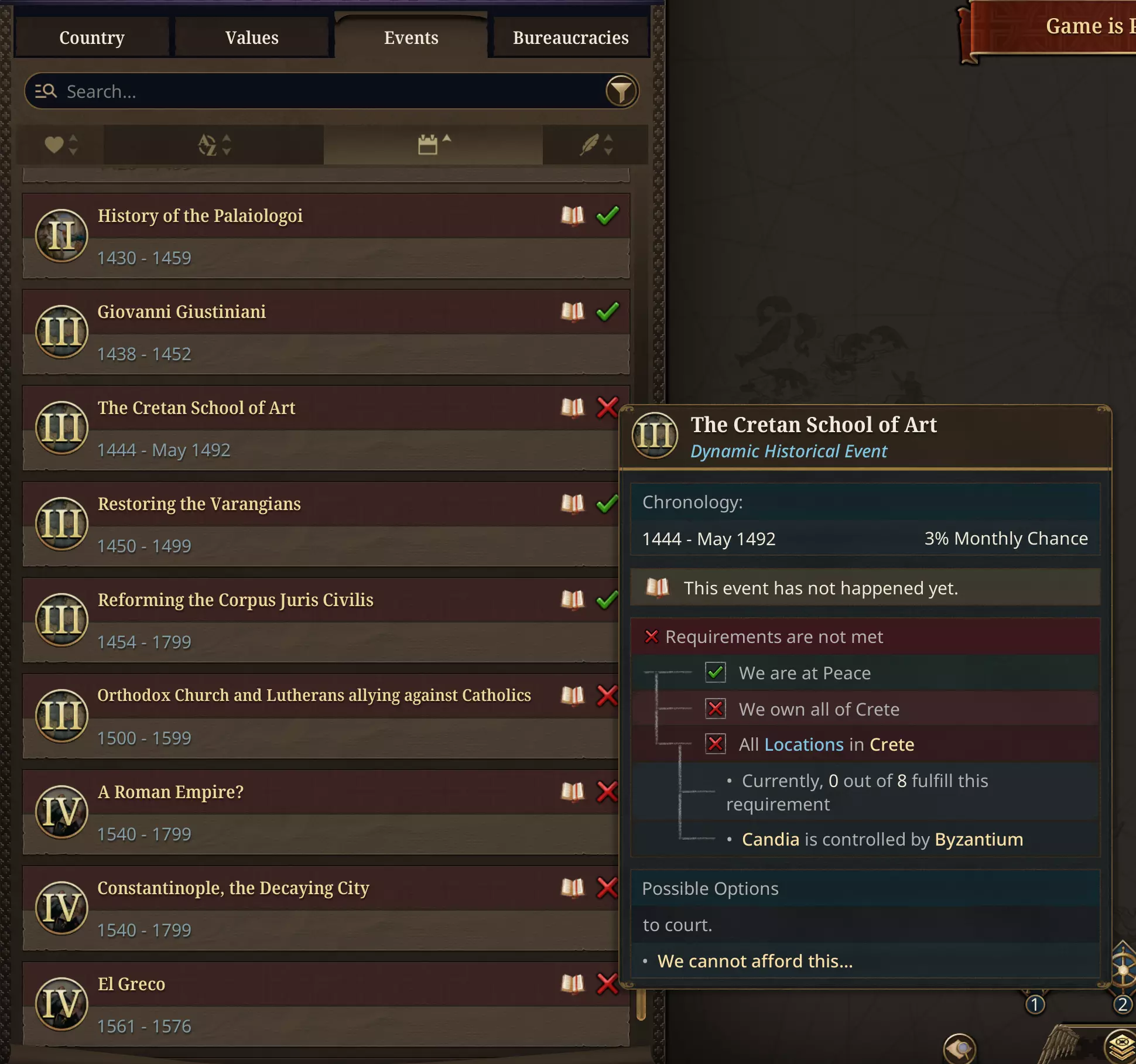Open the Country tab
The image size is (1136, 1064).
point(92,37)
